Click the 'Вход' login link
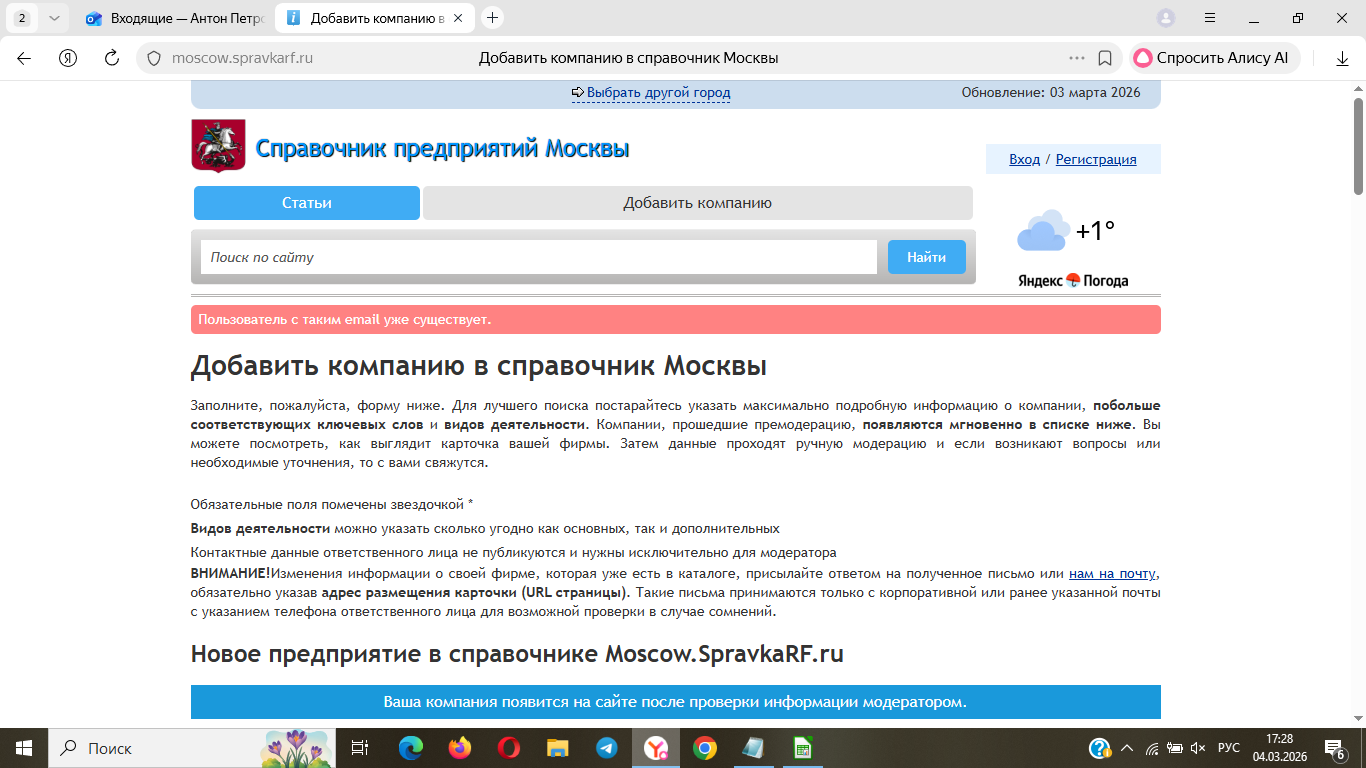This screenshot has width=1366, height=768. (x=1024, y=159)
